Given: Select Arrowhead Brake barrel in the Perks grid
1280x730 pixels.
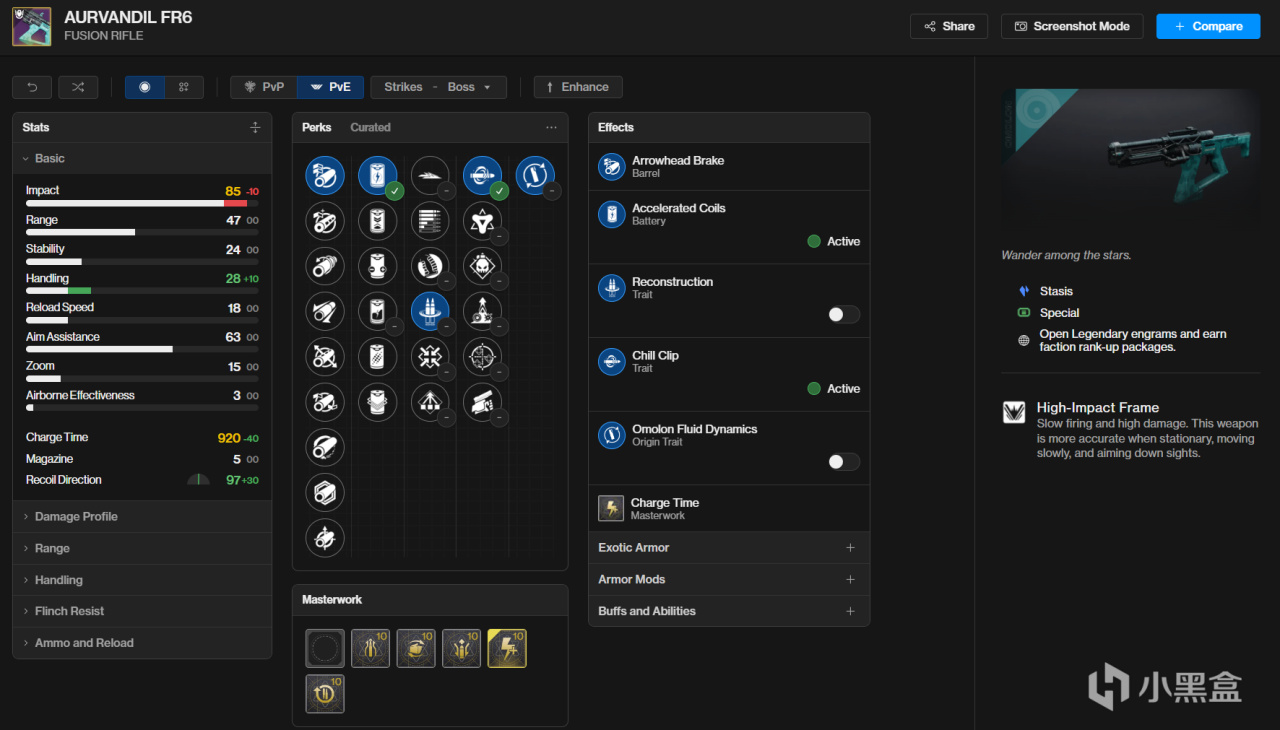Looking at the screenshot, I should 325,176.
